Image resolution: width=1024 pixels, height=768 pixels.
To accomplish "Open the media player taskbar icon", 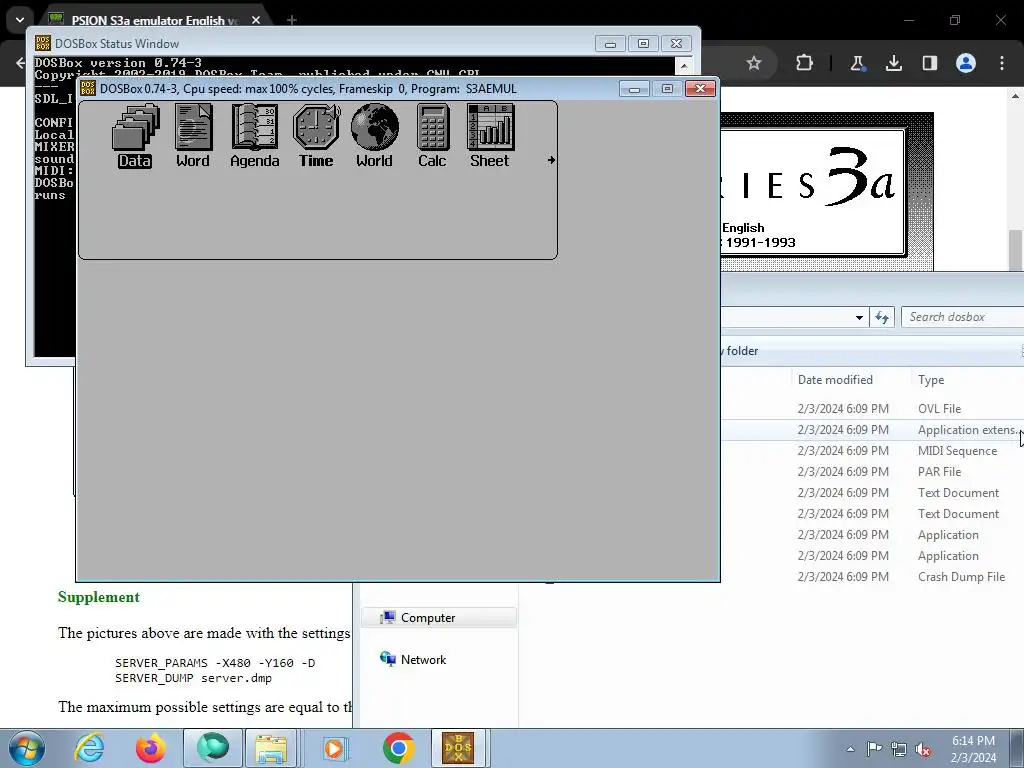I will [335, 748].
